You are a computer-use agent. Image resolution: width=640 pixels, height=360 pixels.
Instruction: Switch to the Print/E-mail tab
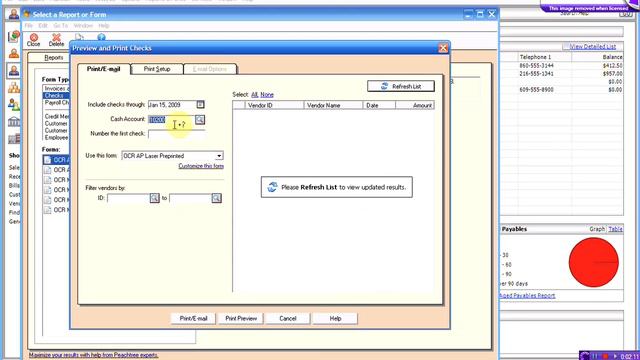[104, 69]
